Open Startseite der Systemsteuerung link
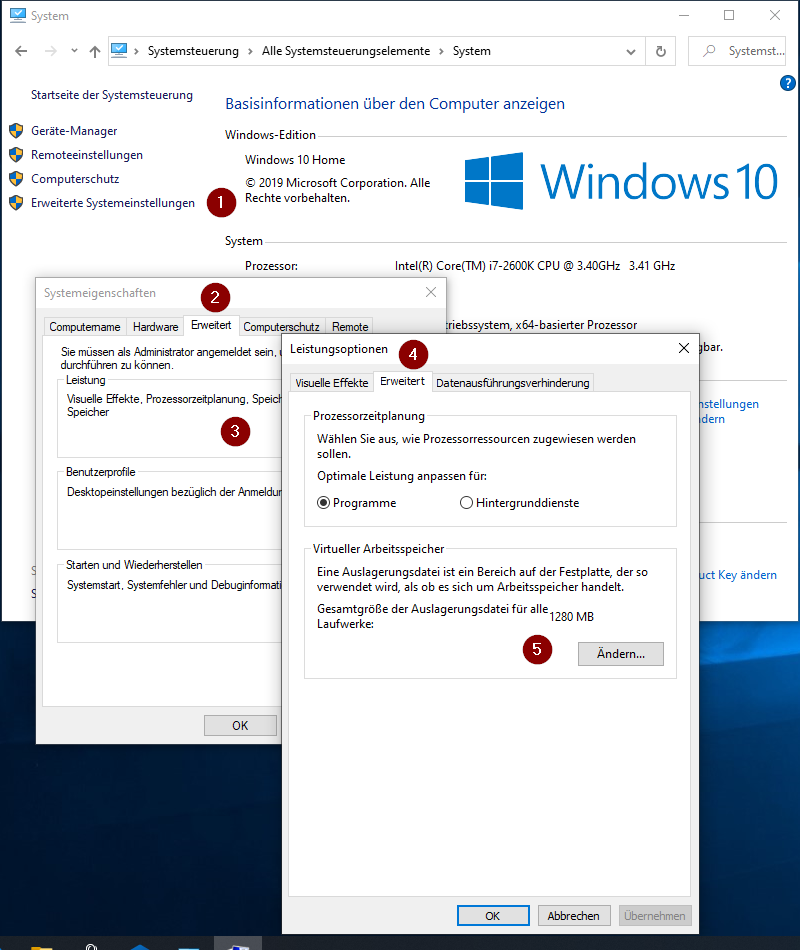Viewport: 800px width, 950px height. tap(112, 95)
